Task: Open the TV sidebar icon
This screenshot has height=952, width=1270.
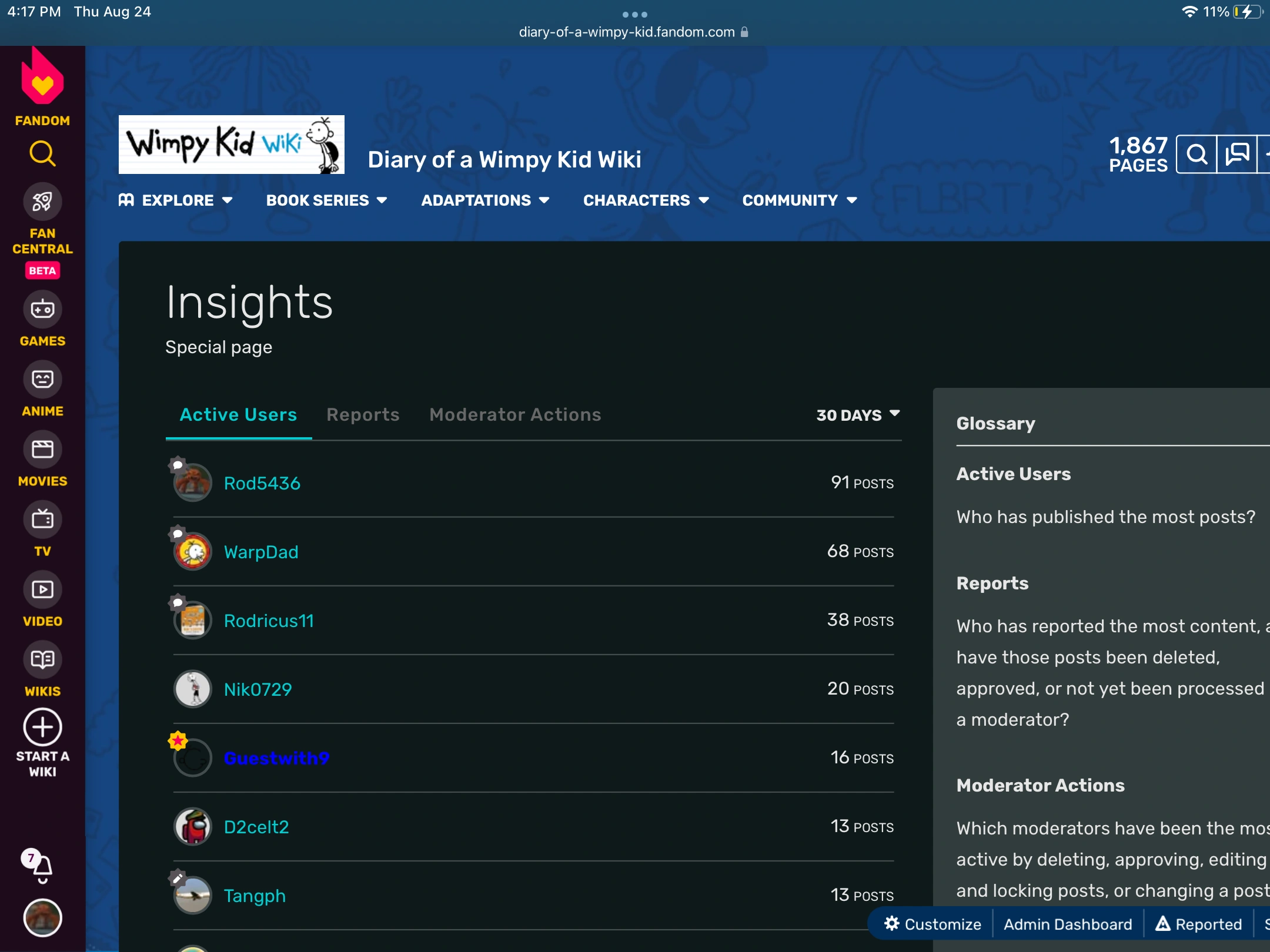Action: [x=42, y=519]
